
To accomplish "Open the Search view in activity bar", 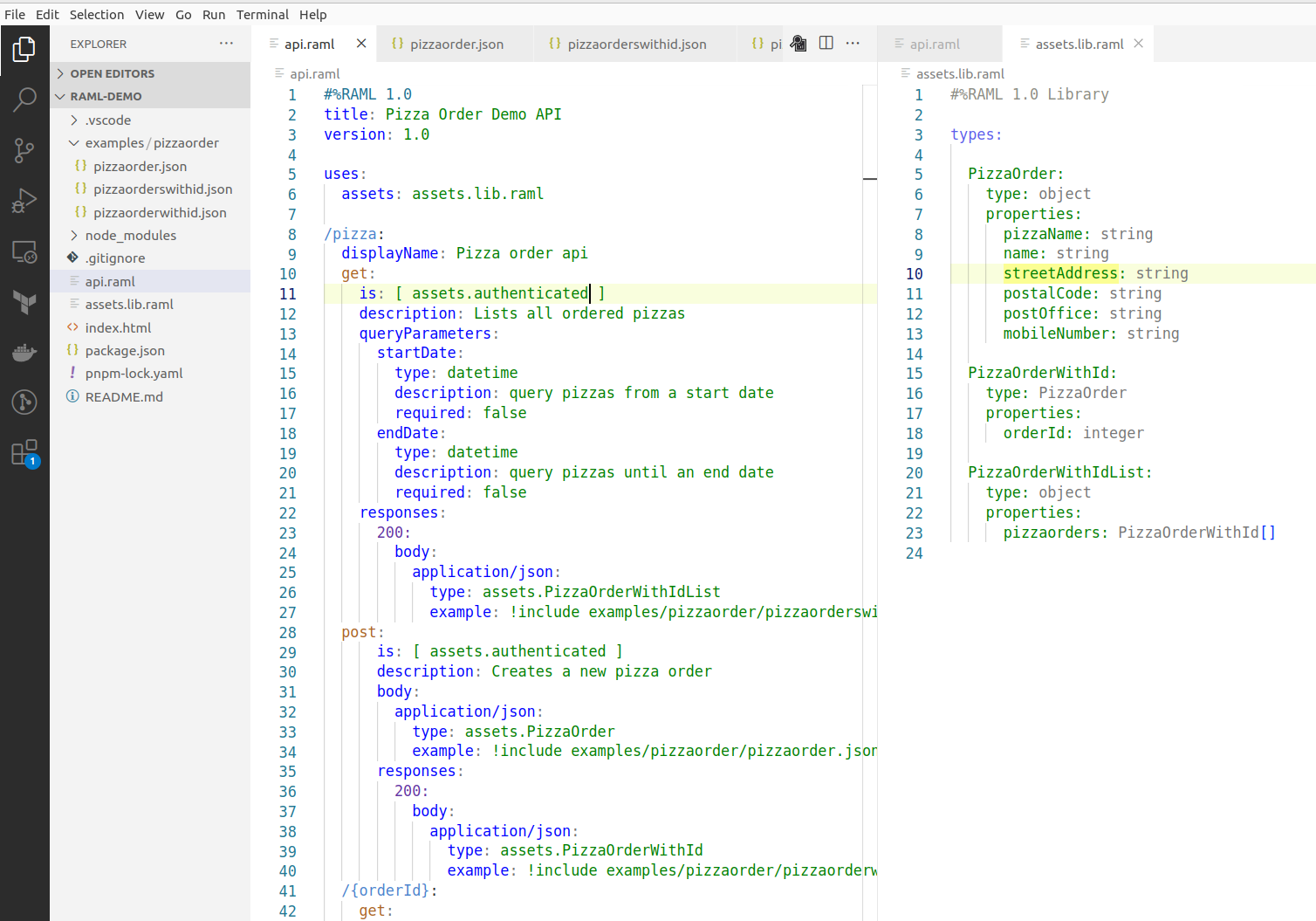I will pos(24,100).
